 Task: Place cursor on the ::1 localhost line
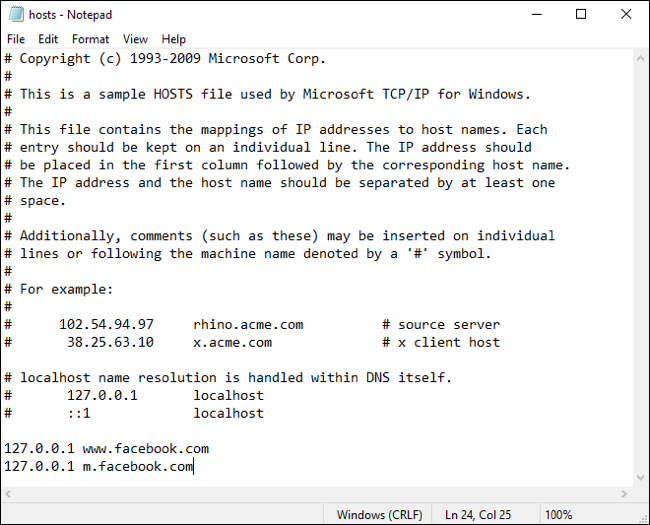tap(150, 413)
